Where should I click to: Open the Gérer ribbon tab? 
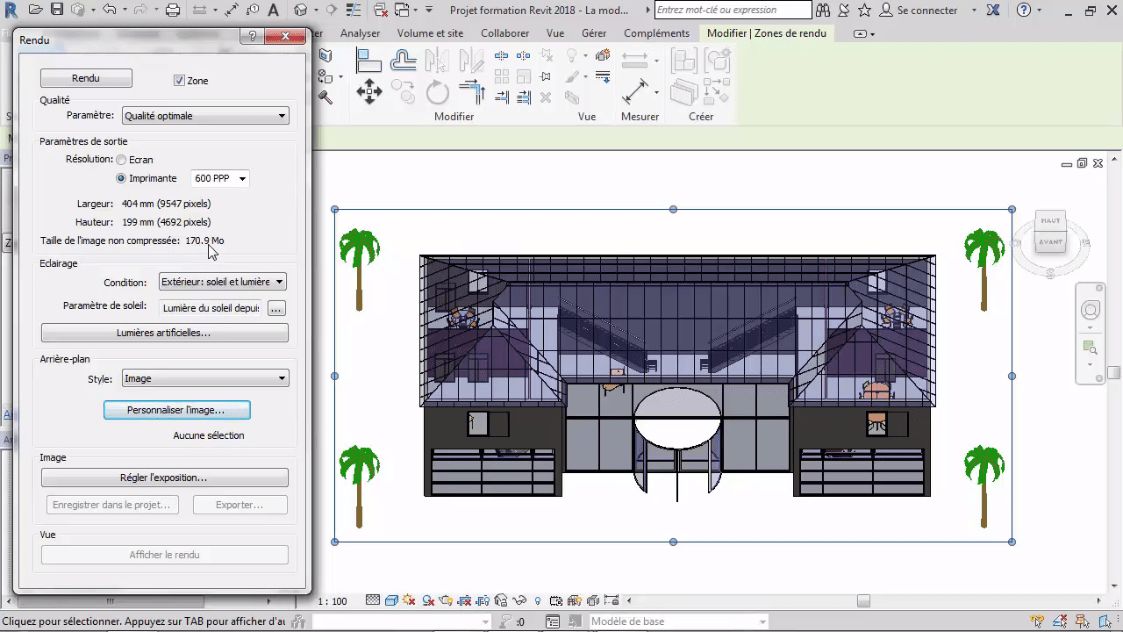(x=594, y=33)
